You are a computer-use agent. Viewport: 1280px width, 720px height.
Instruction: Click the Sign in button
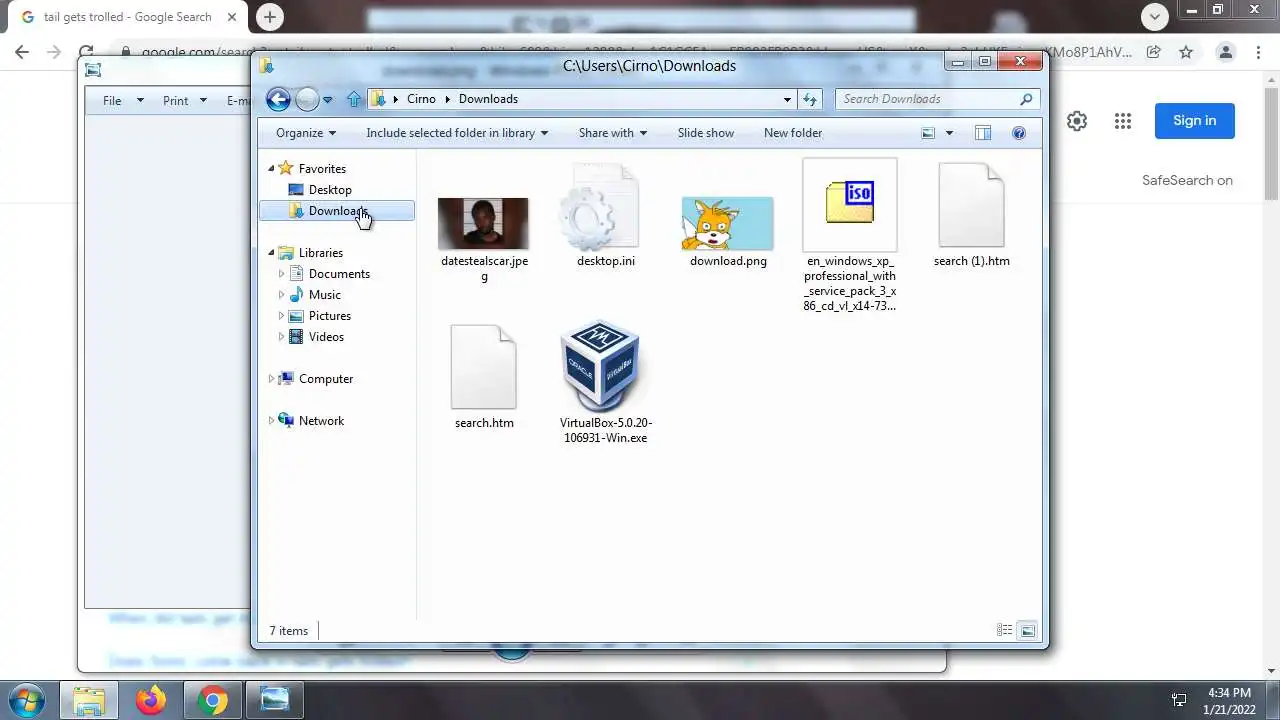1195,121
